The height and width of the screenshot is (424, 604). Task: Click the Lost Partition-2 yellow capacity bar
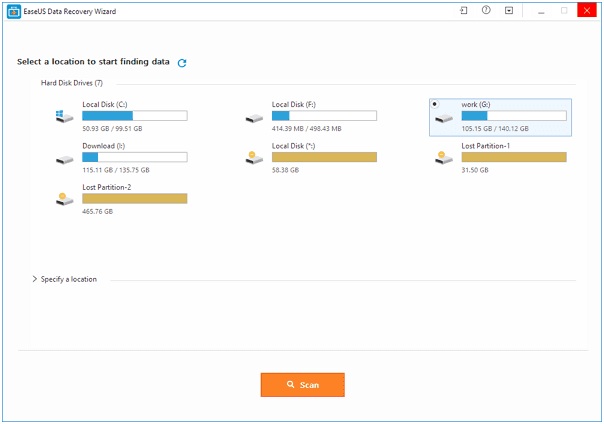tap(134, 199)
